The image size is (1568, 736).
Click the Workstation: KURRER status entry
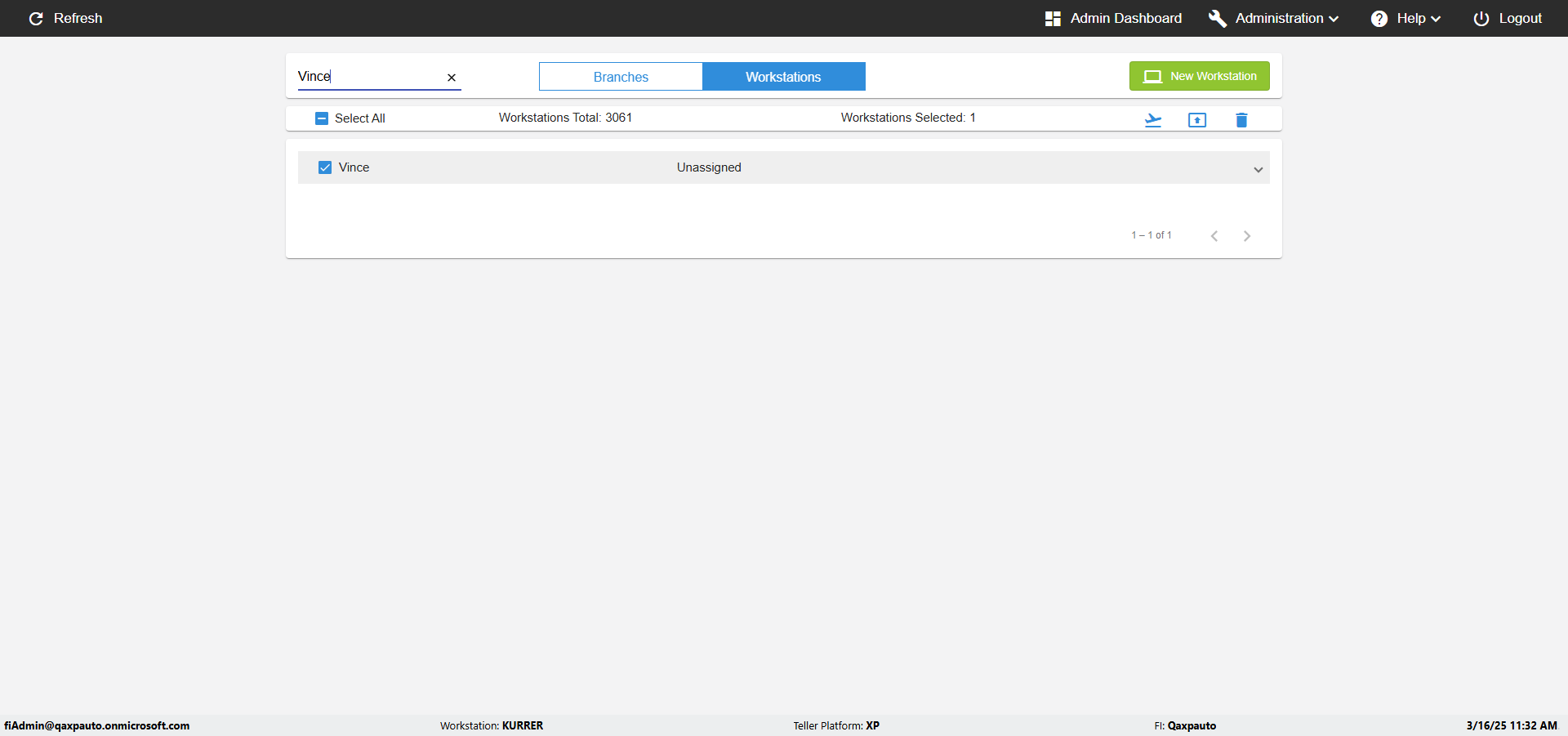492,725
